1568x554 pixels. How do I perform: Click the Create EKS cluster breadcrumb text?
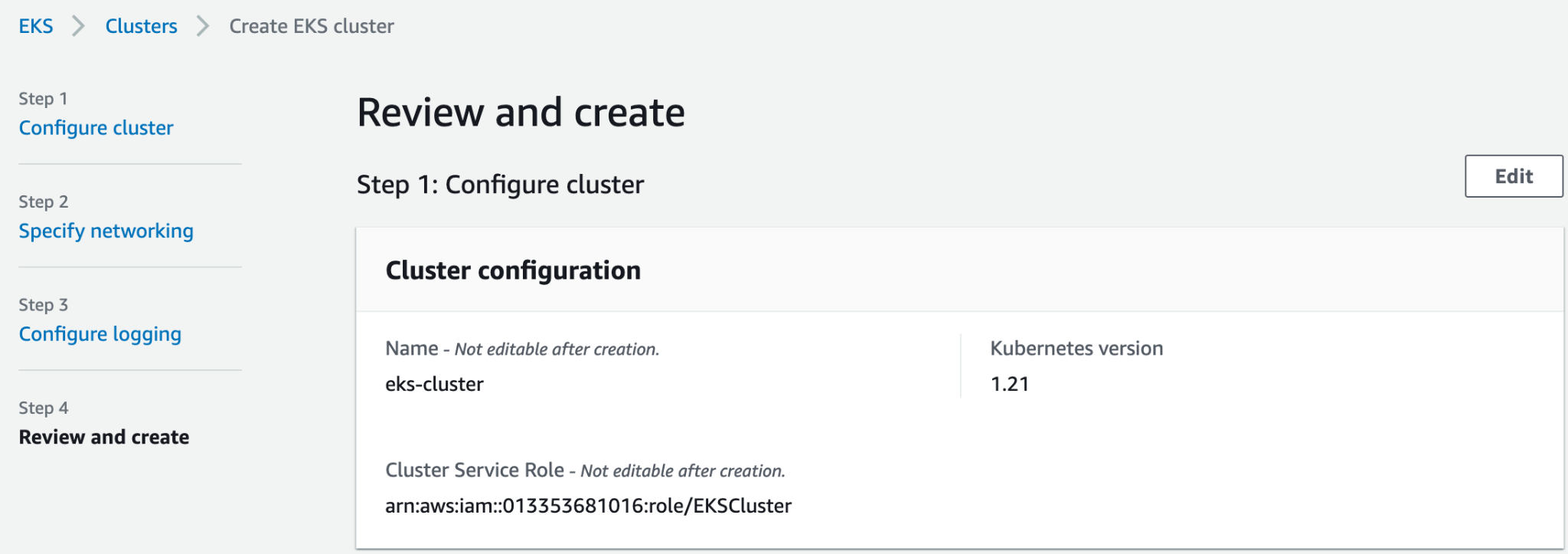(312, 26)
